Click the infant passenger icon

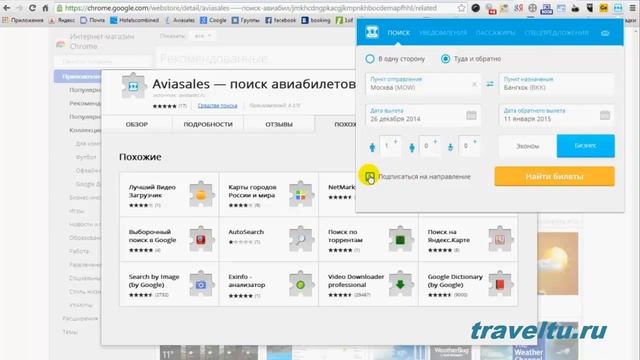point(450,147)
